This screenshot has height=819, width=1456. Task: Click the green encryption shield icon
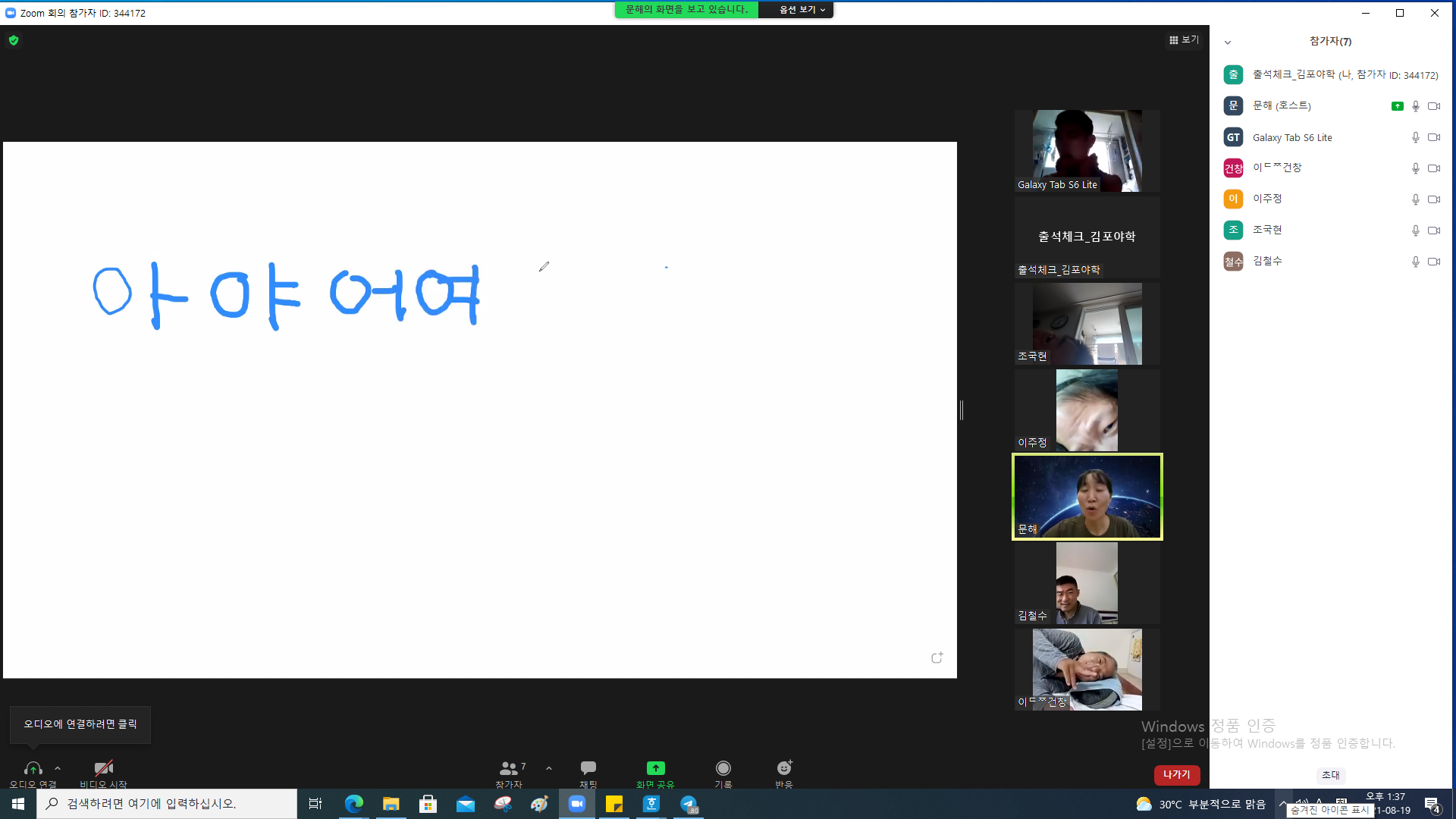(x=14, y=40)
